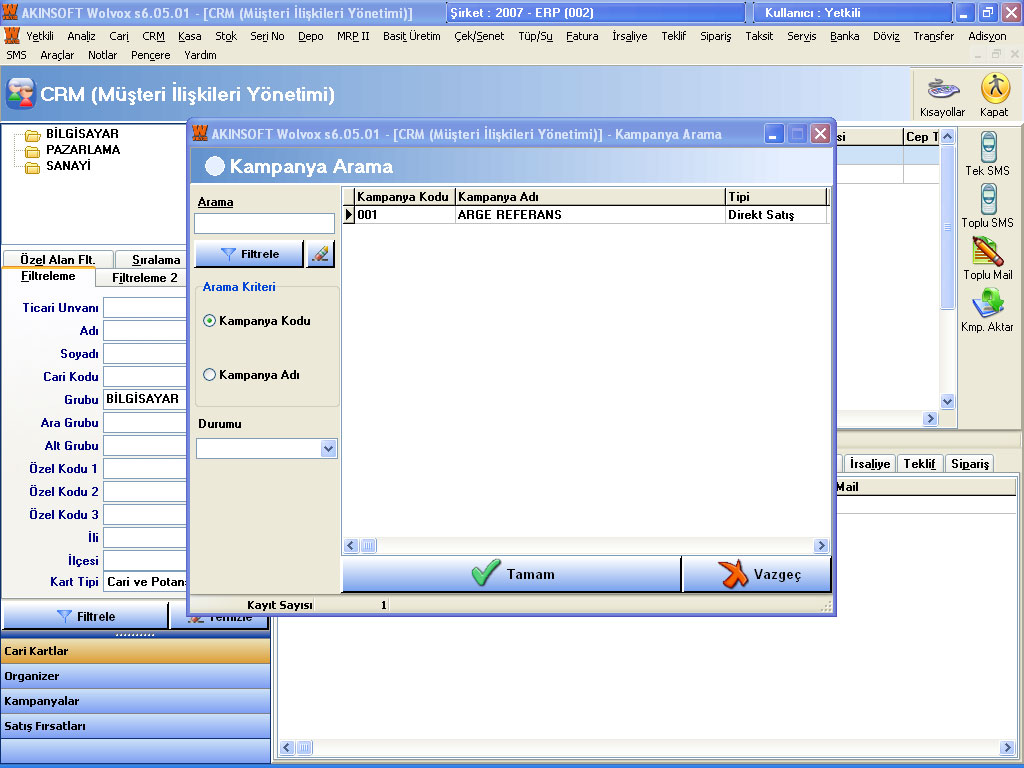
Task: Click the Tipi column header
Action: pyautogui.click(x=776, y=197)
